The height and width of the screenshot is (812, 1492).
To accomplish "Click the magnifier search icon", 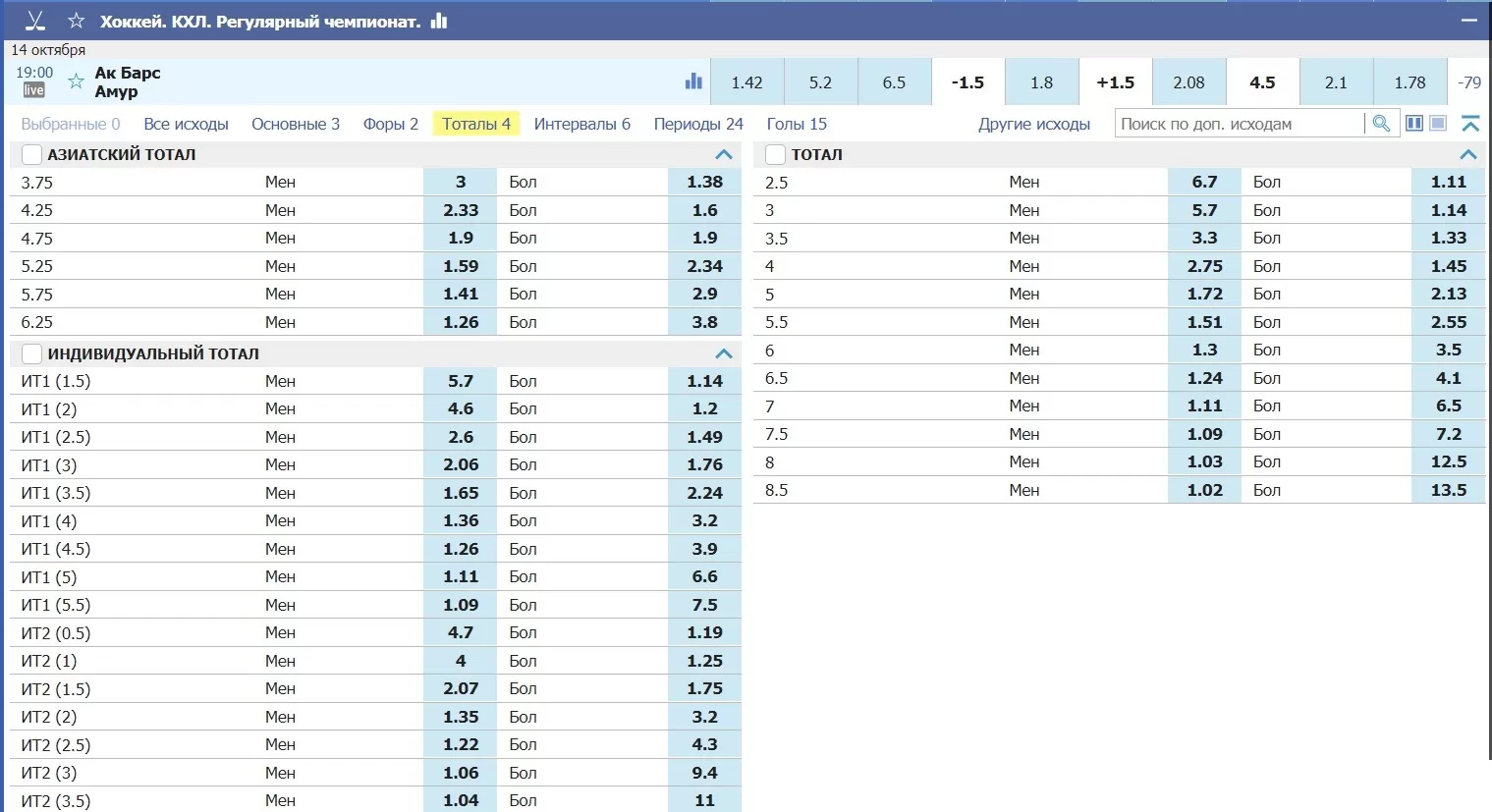I will [x=1381, y=124].
